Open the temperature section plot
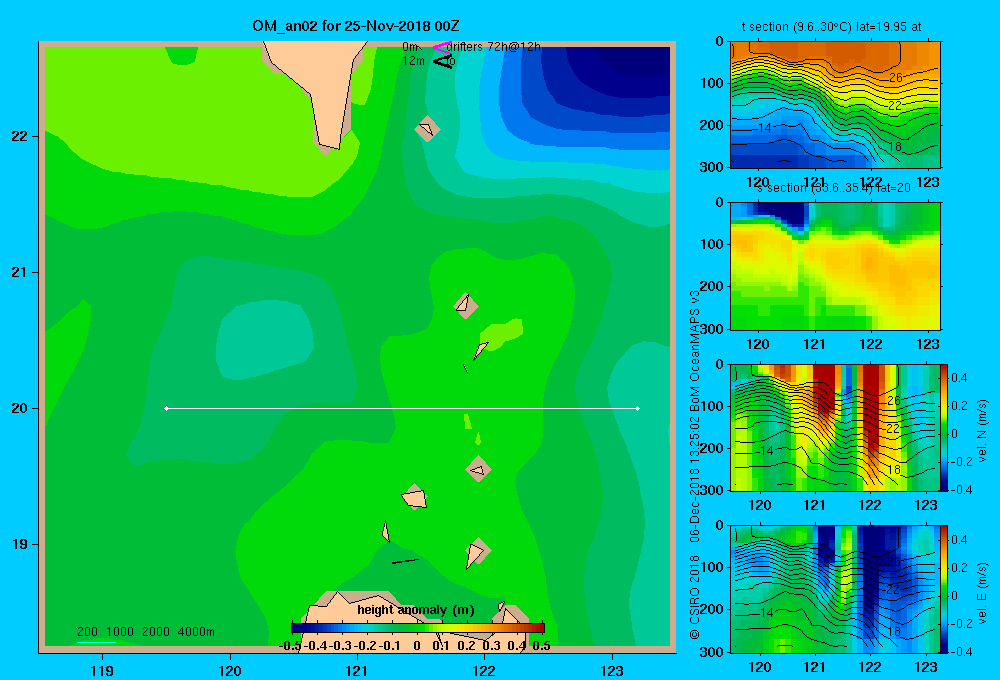Screen dimensions: 1000x680 tap(835, 105)
